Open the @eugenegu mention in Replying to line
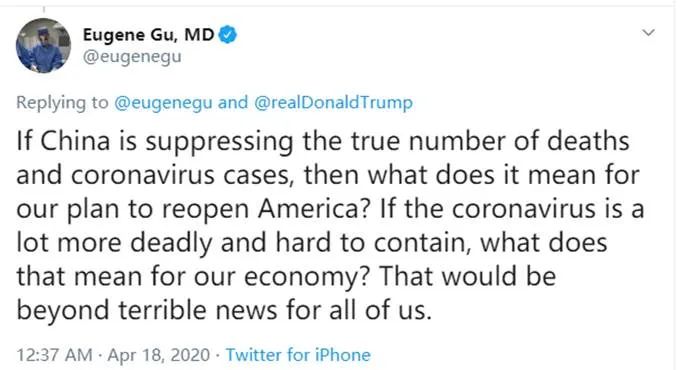692x370 pixels. 163,102
